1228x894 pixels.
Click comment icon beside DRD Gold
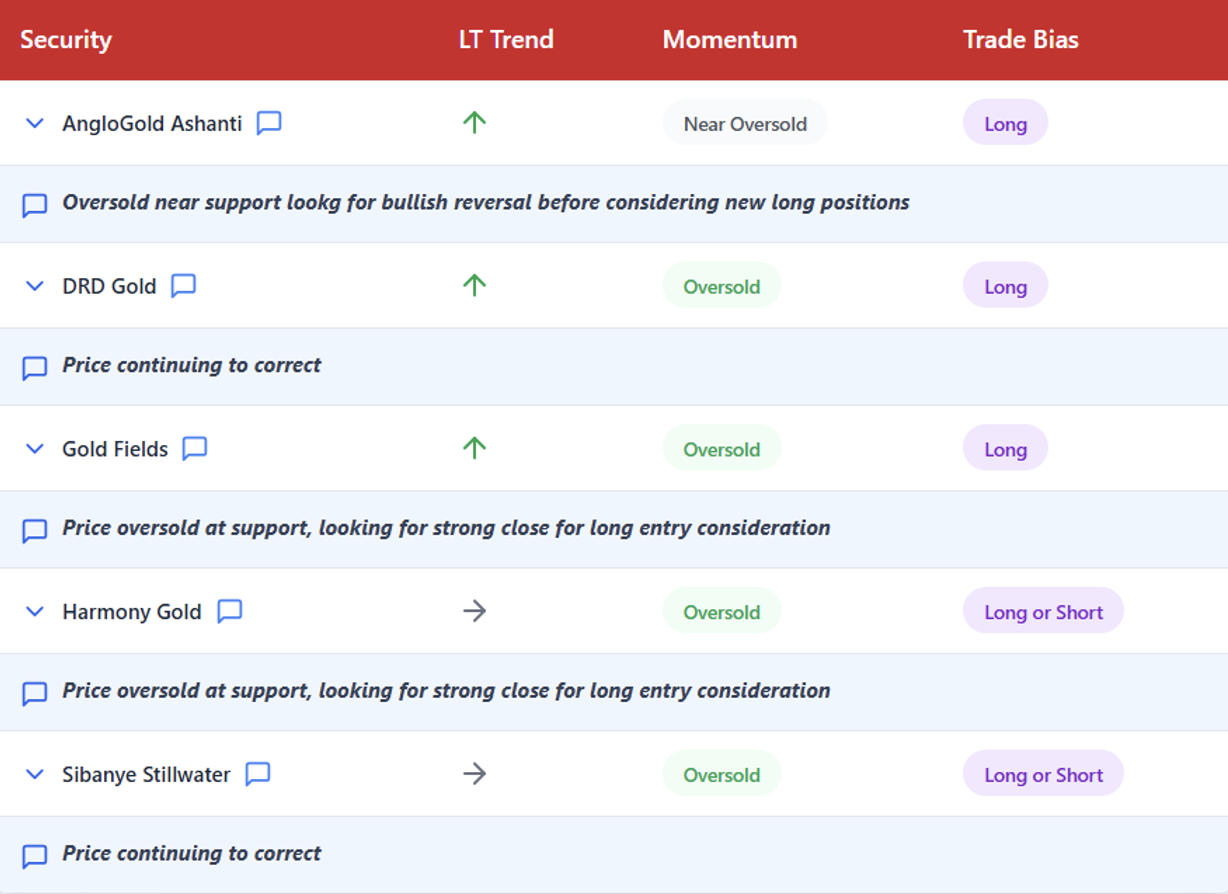pyautogui.click(x=183, y=286)
